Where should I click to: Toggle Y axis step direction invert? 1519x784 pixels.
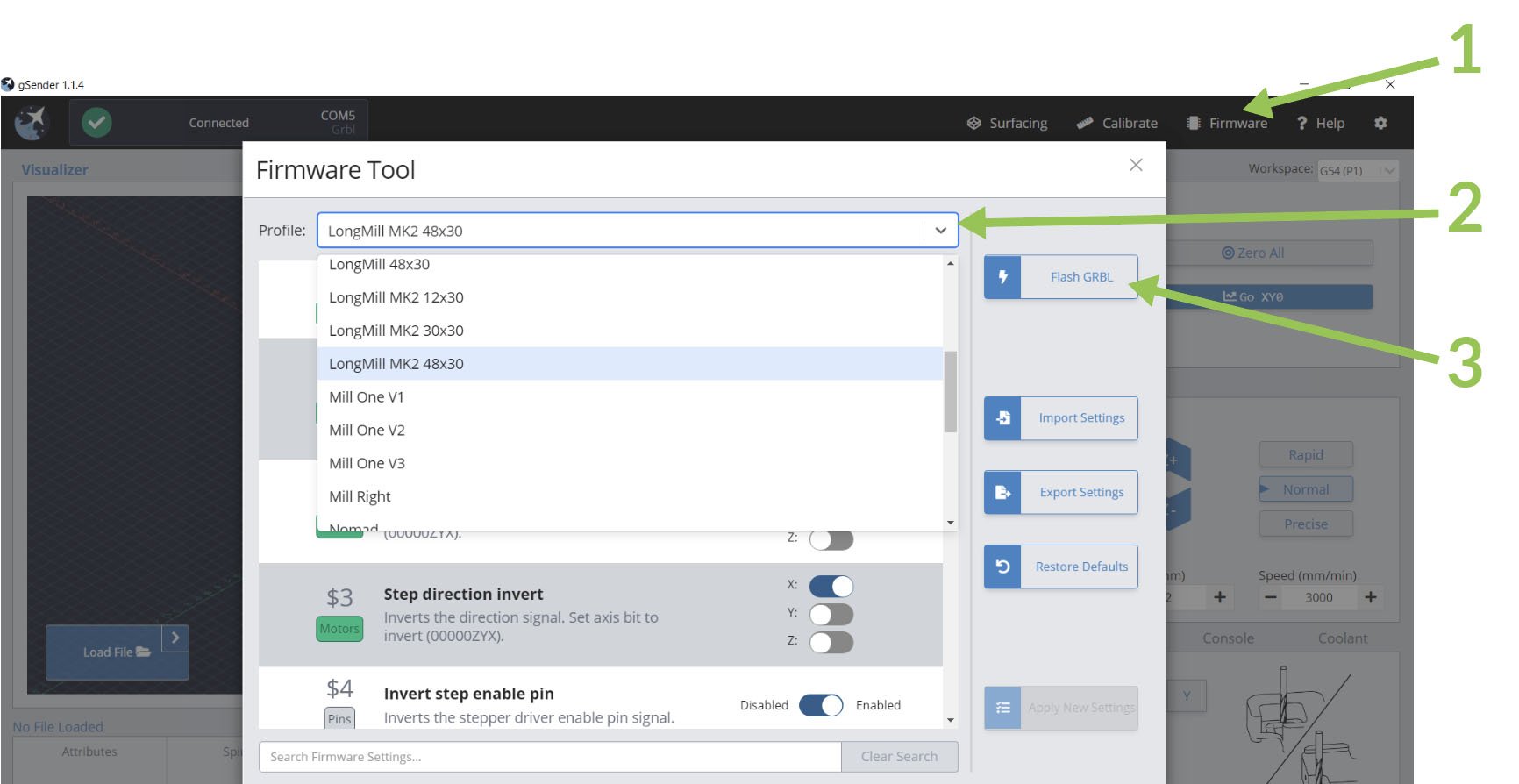pos(831,614)
